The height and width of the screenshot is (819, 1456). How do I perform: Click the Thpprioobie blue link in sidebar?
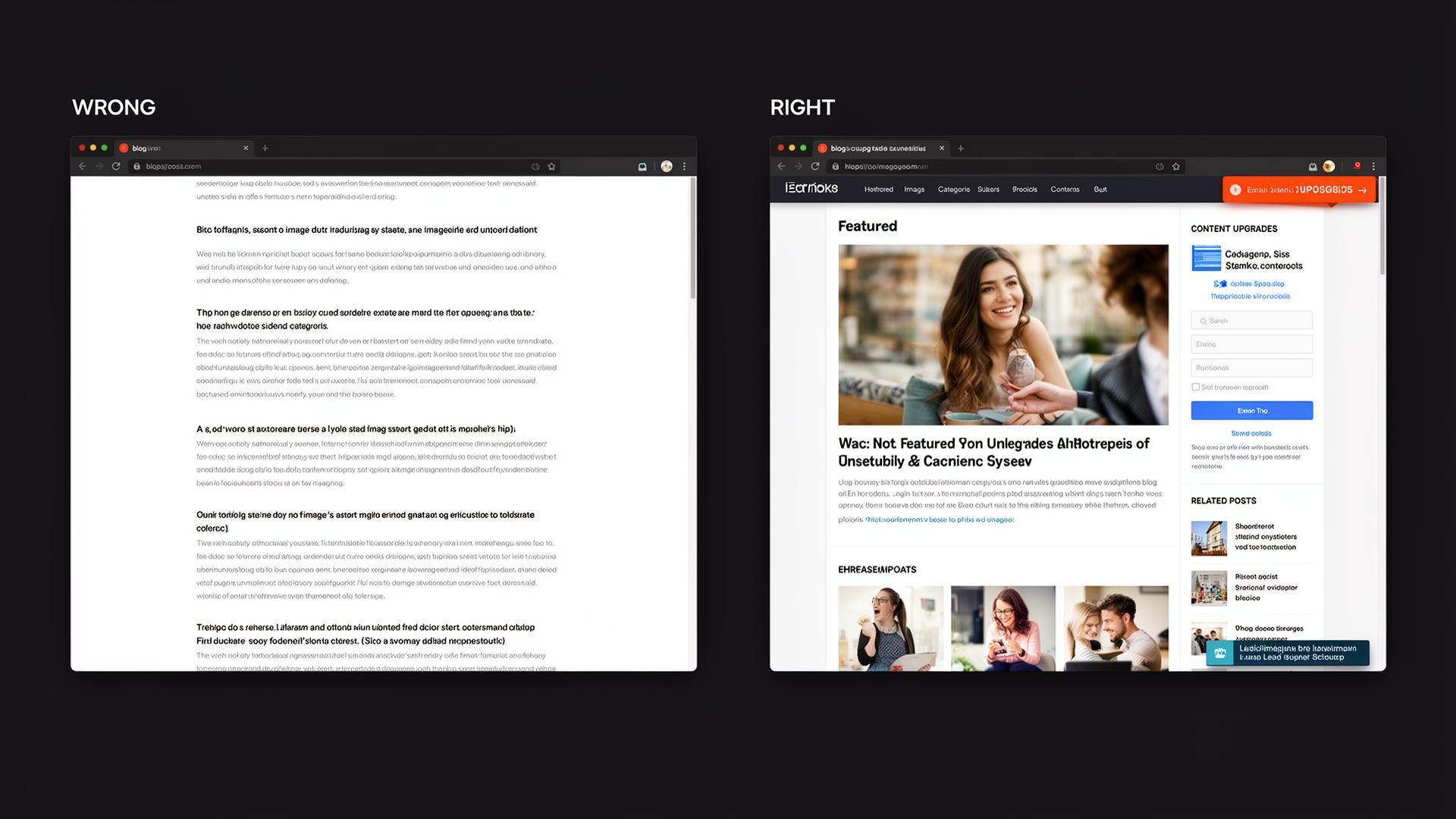coord(1250,297)
